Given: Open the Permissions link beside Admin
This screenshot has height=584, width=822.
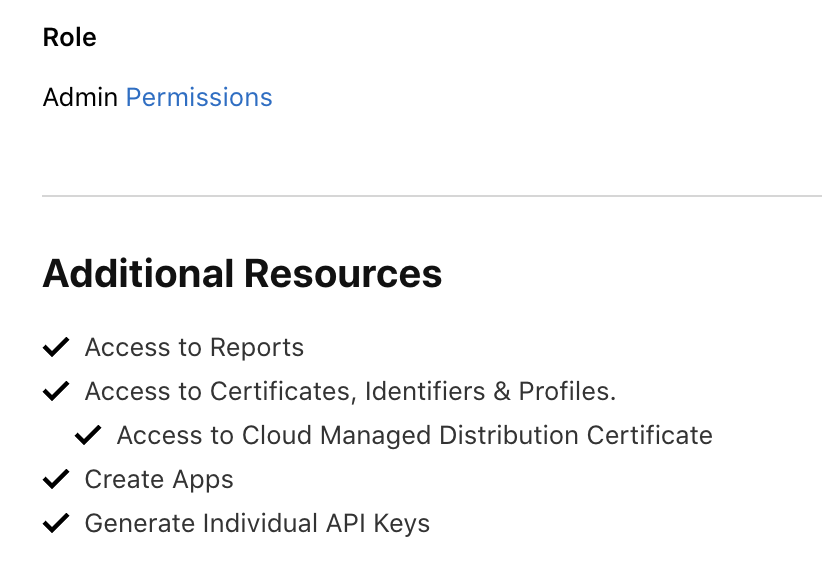Looking at the screenshot, I should pyautogui.click(x=199, y=98).
